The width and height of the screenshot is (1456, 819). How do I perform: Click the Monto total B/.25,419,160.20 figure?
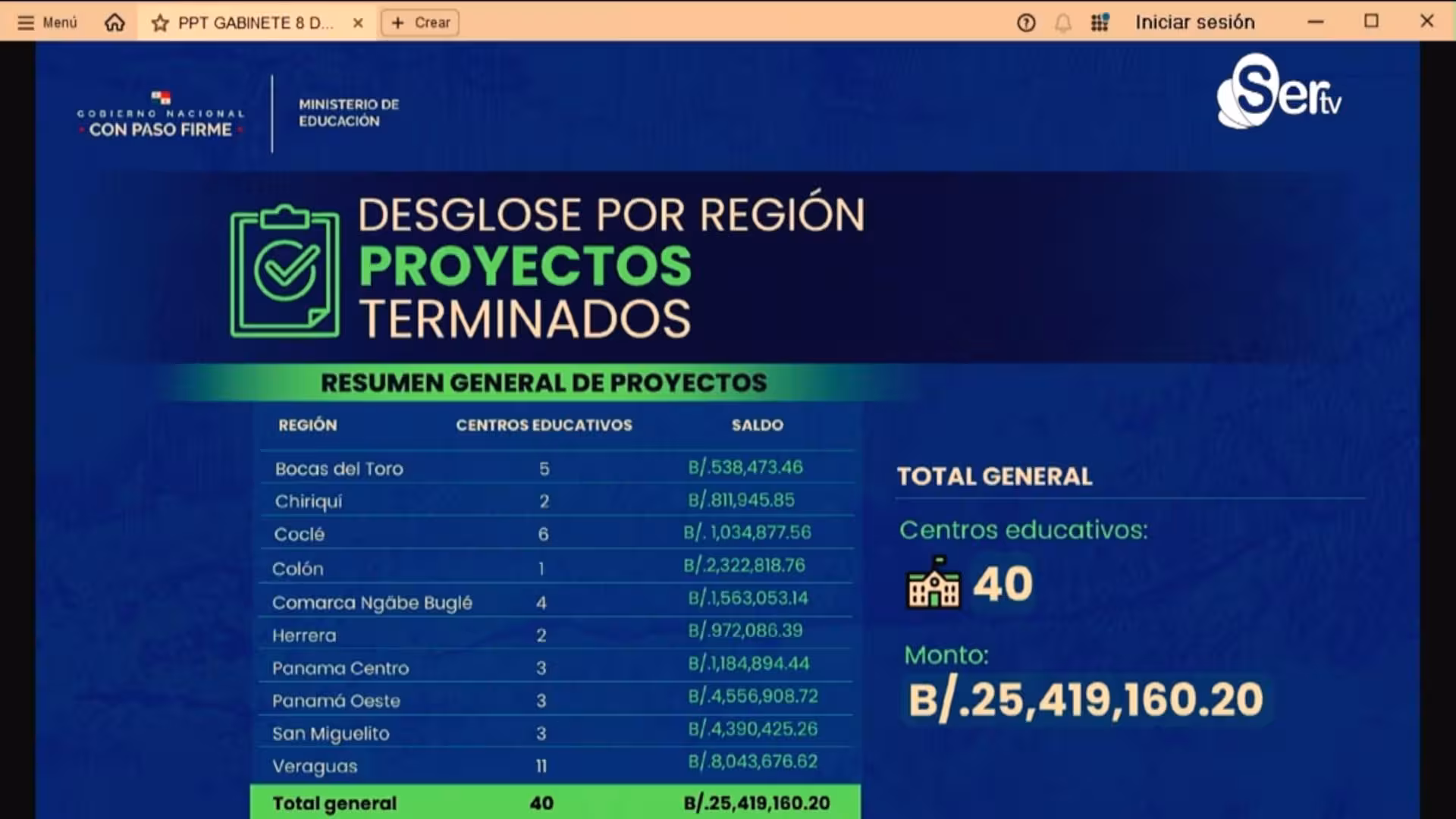click(x=1085, y=699)
